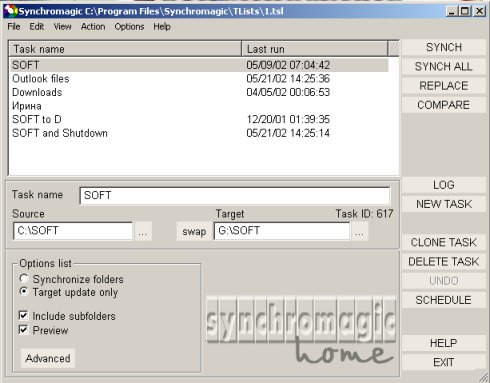Image resolution: width=490 pixels, height=383 pixels.
Task: Click DELETE TASK button
Action: tap(444, 262)
